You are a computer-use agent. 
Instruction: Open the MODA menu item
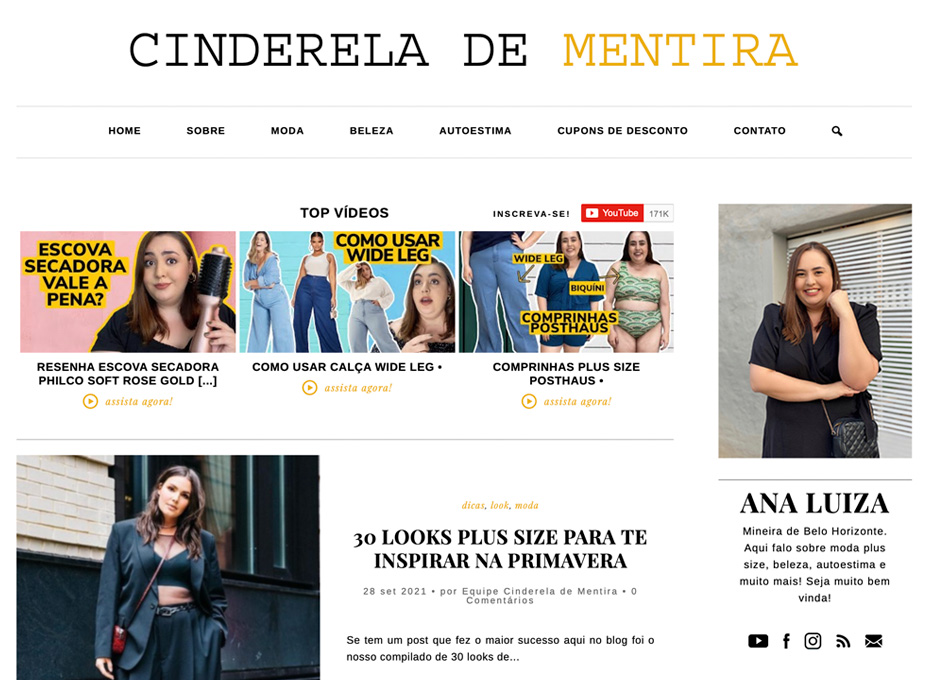coord(287,131)
